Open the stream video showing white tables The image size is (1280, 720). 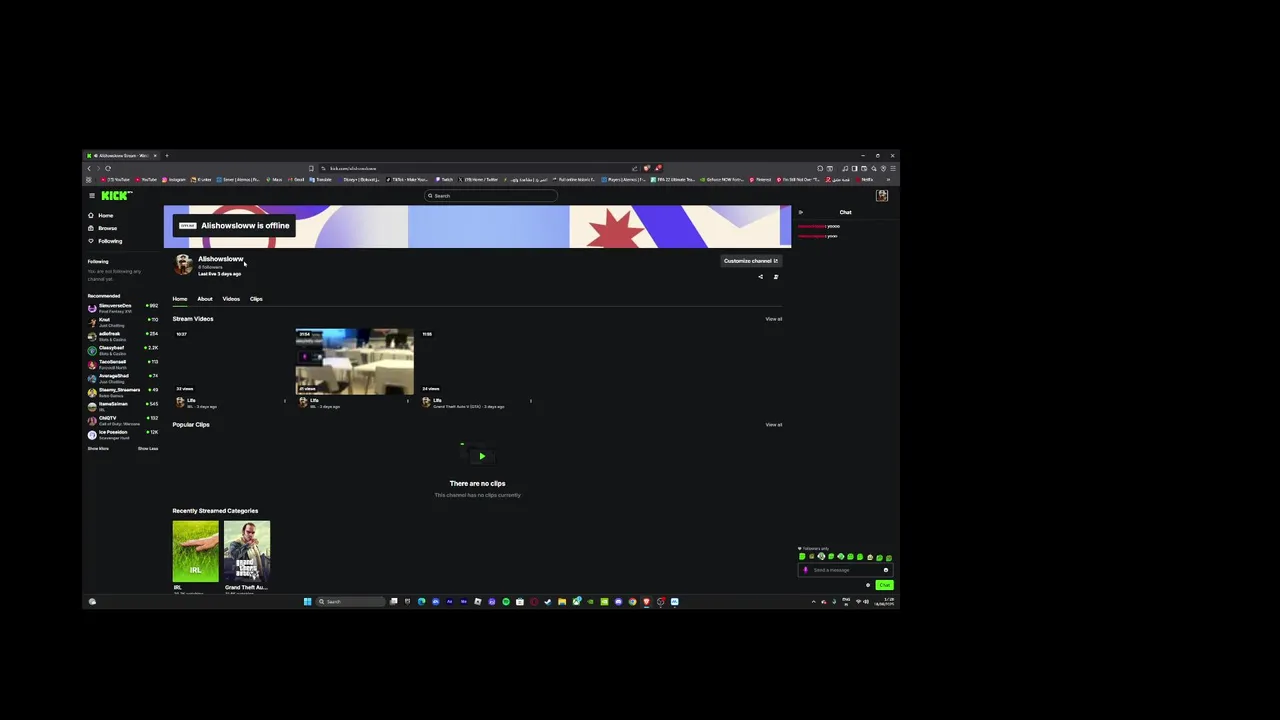coord(354,361)
